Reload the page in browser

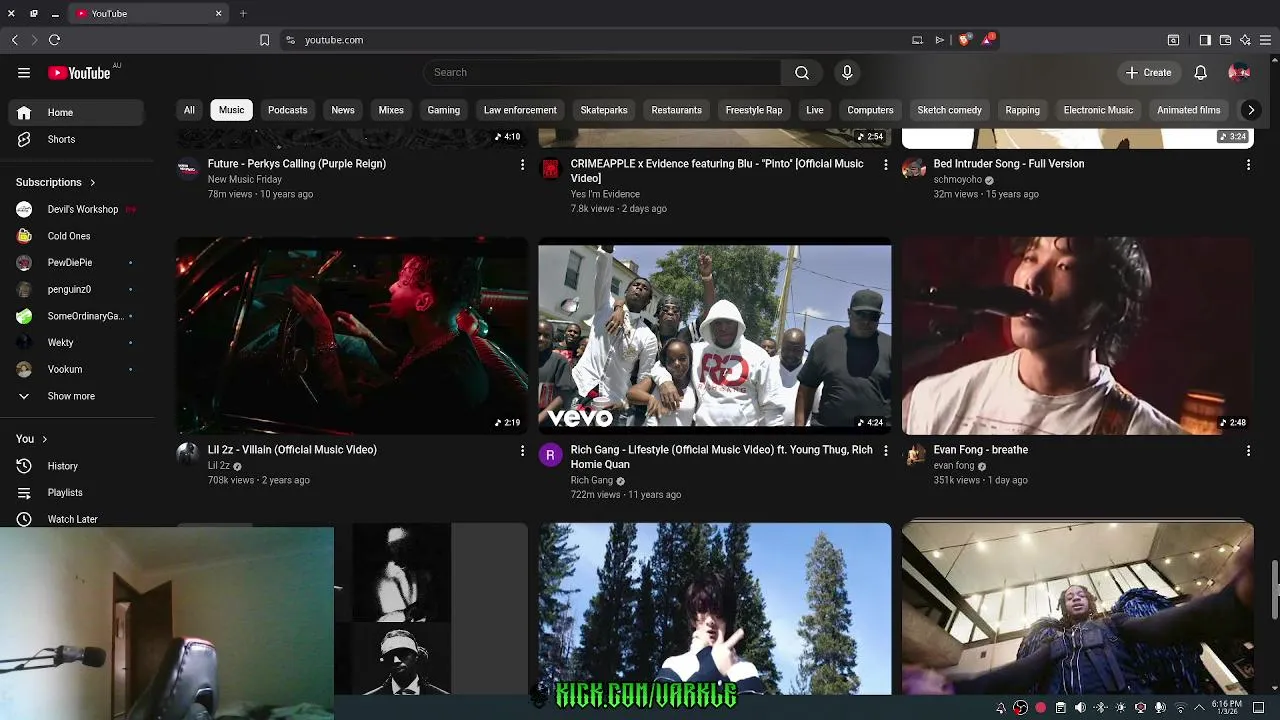[54, 40]
